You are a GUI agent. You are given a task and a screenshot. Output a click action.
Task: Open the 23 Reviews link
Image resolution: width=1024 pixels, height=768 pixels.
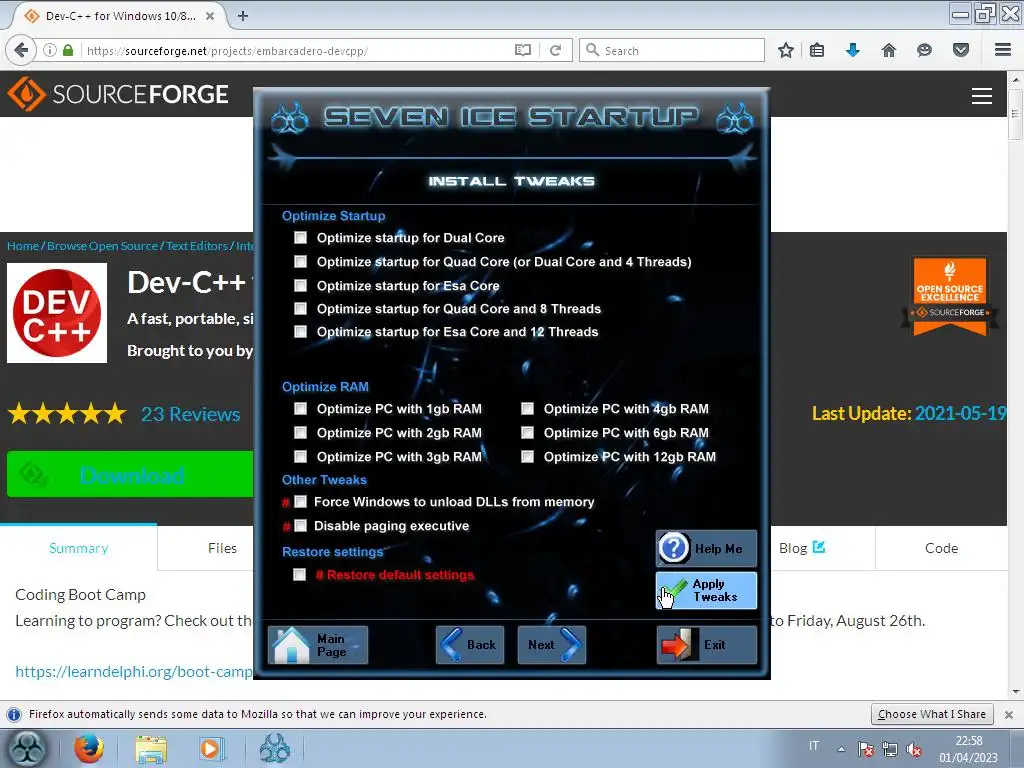click(x=191, y=414)
